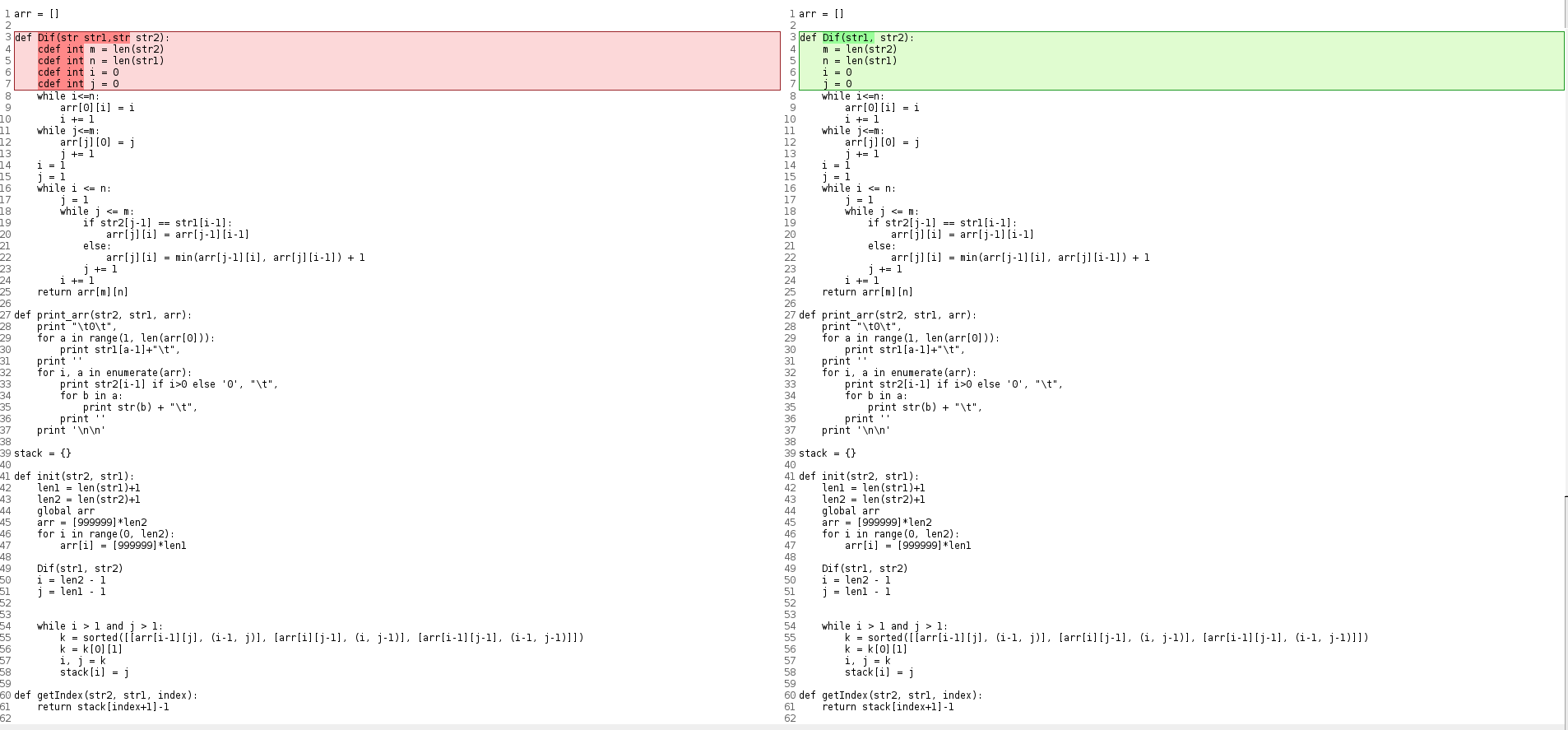Click the 'min(arr[j-1][i], arr[j][i-1]) + 1' line in left pane
Image resolution: width=1568 pixels, height=730 pixels.
tap(235, 258)
